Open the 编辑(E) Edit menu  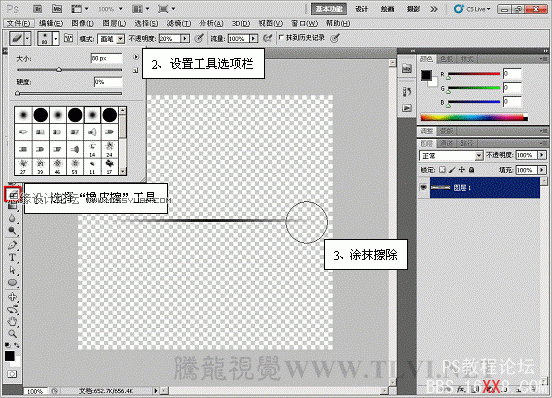coord(51,23)
